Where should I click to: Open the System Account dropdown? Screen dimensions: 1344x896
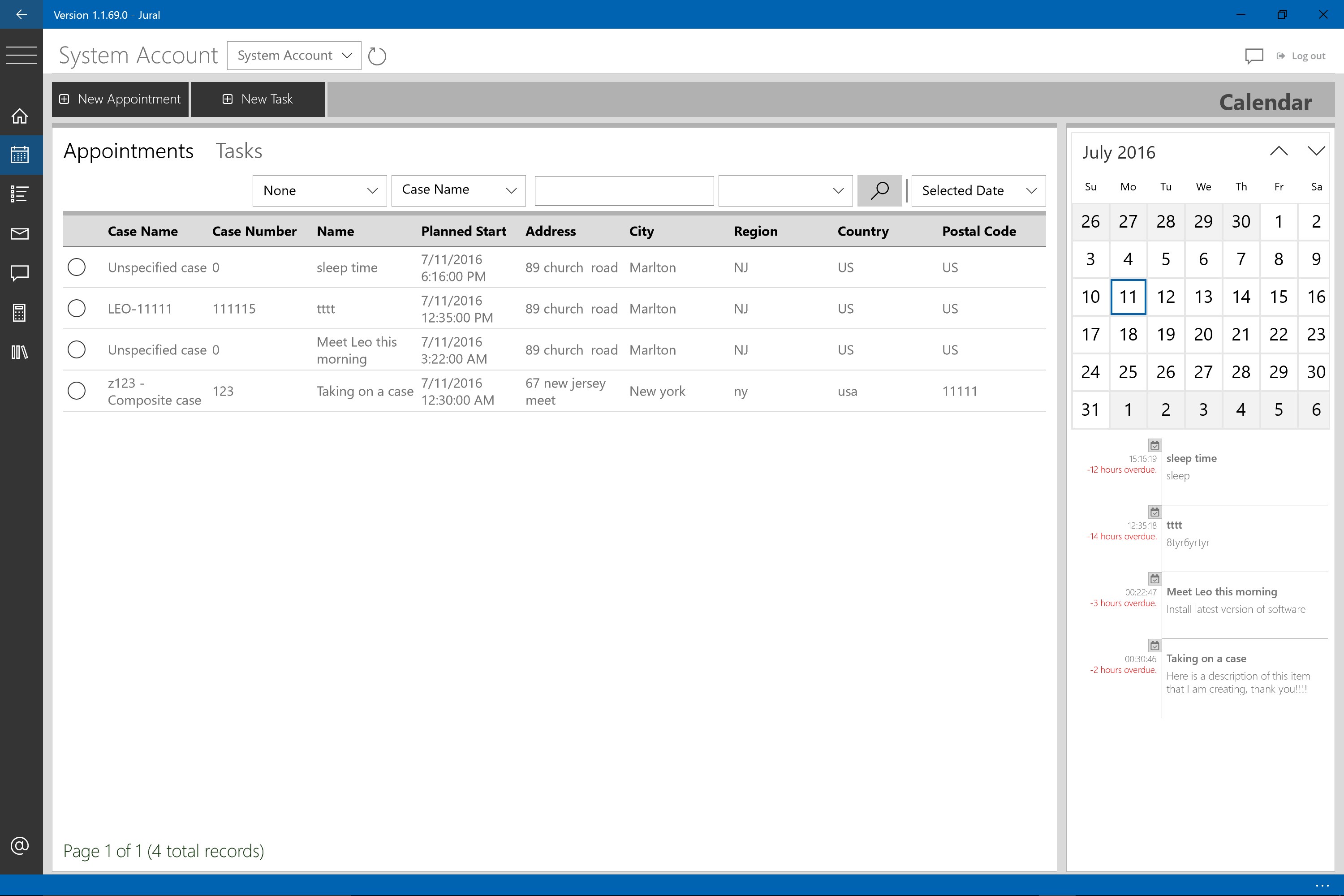pos(294,56)
